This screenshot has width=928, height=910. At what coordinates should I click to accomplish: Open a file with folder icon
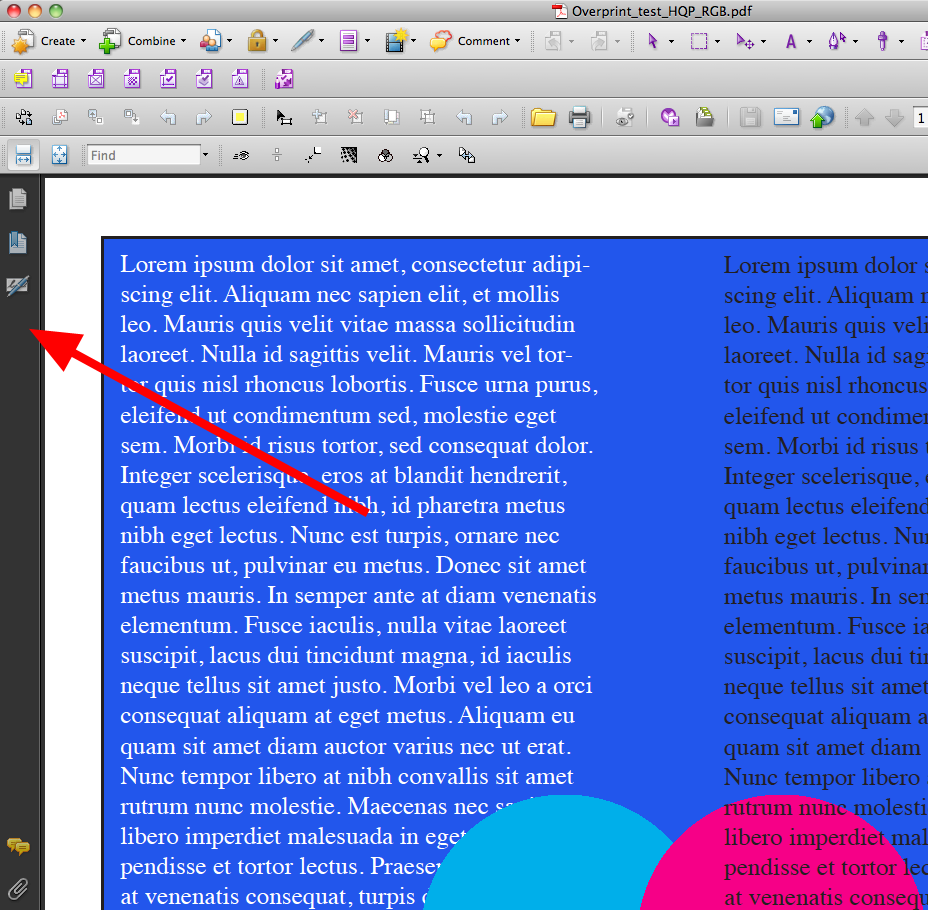click(x=543, y=117)
